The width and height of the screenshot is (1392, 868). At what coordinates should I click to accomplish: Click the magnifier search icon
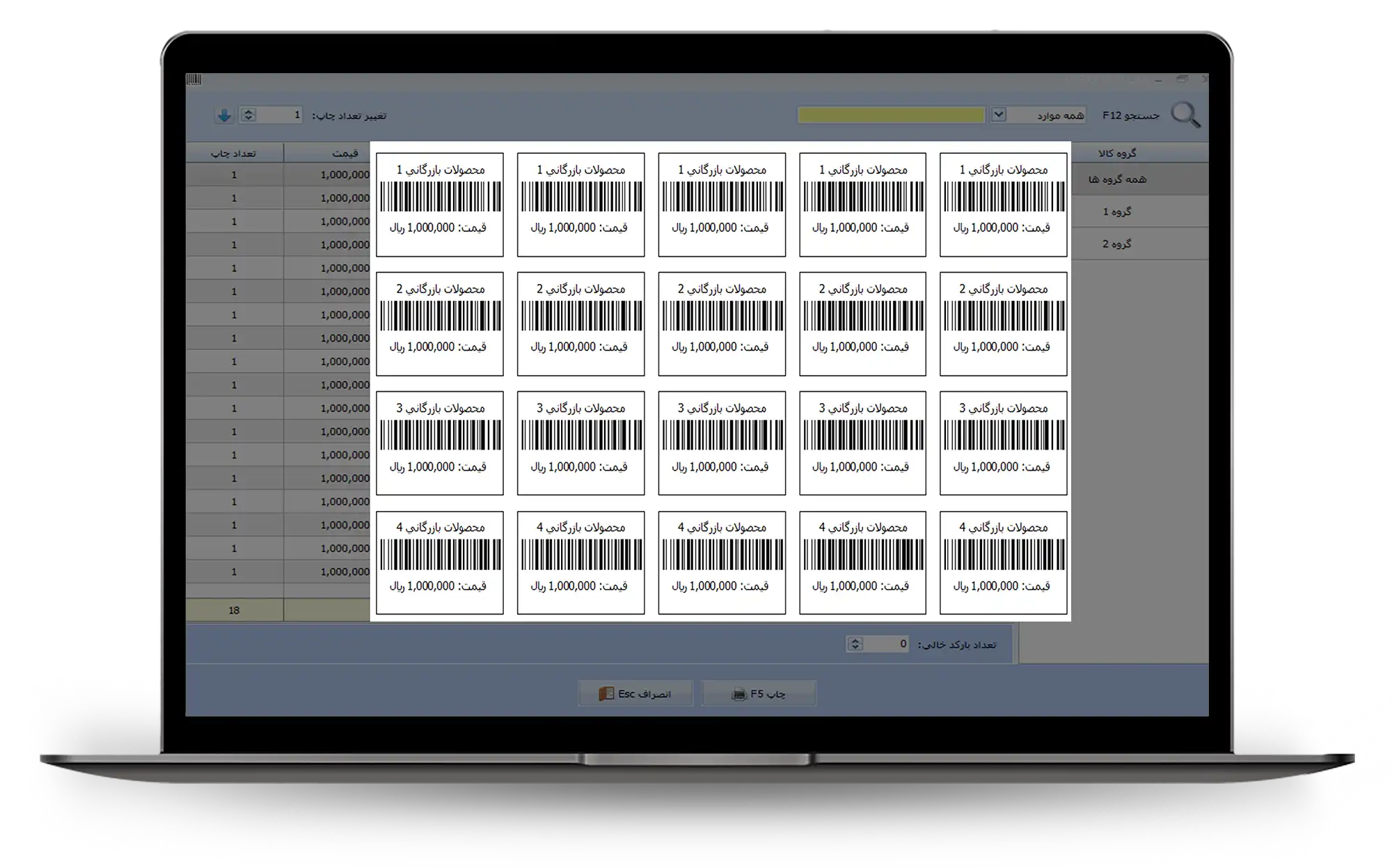1185,115
